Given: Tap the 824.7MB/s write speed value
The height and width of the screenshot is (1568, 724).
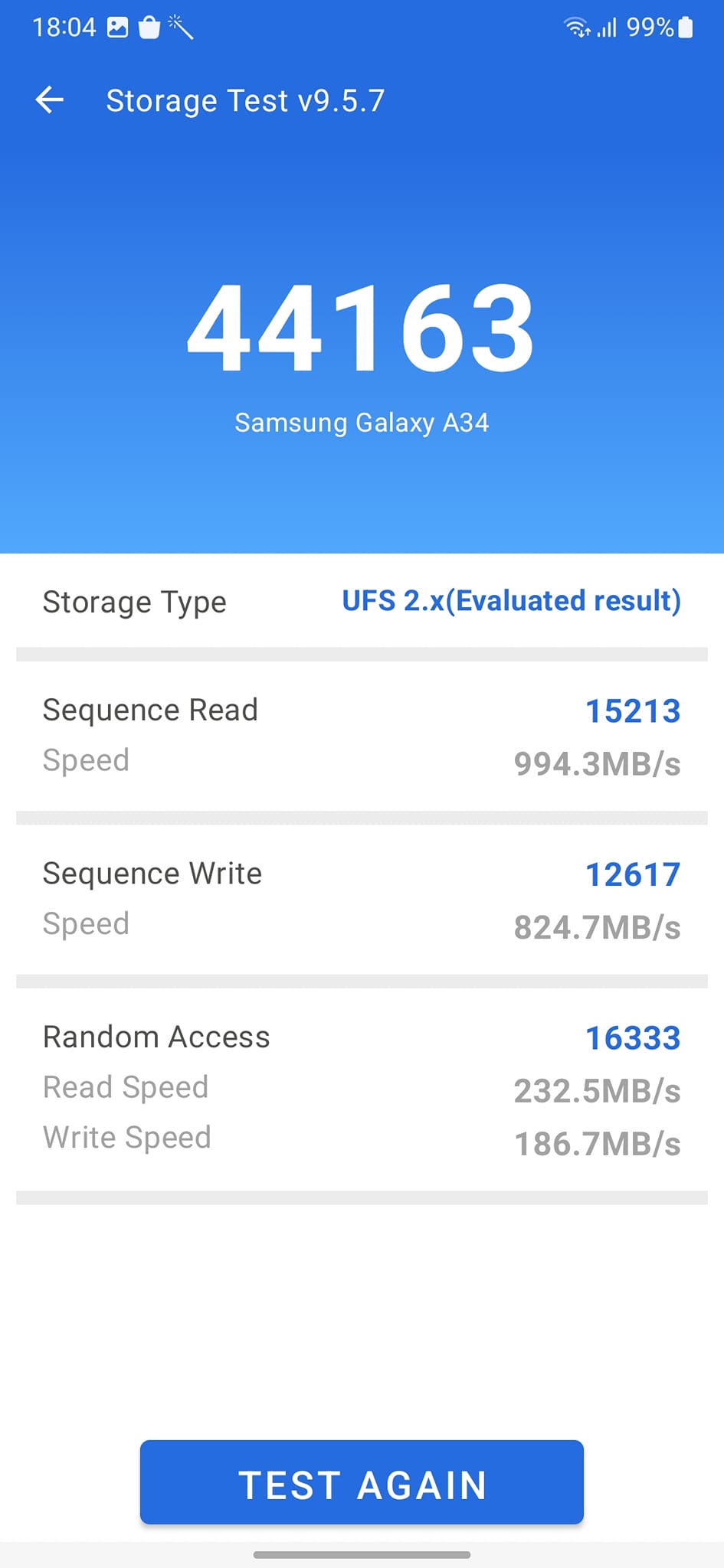Looking at the screenshot, I should (x=597, y=928).
